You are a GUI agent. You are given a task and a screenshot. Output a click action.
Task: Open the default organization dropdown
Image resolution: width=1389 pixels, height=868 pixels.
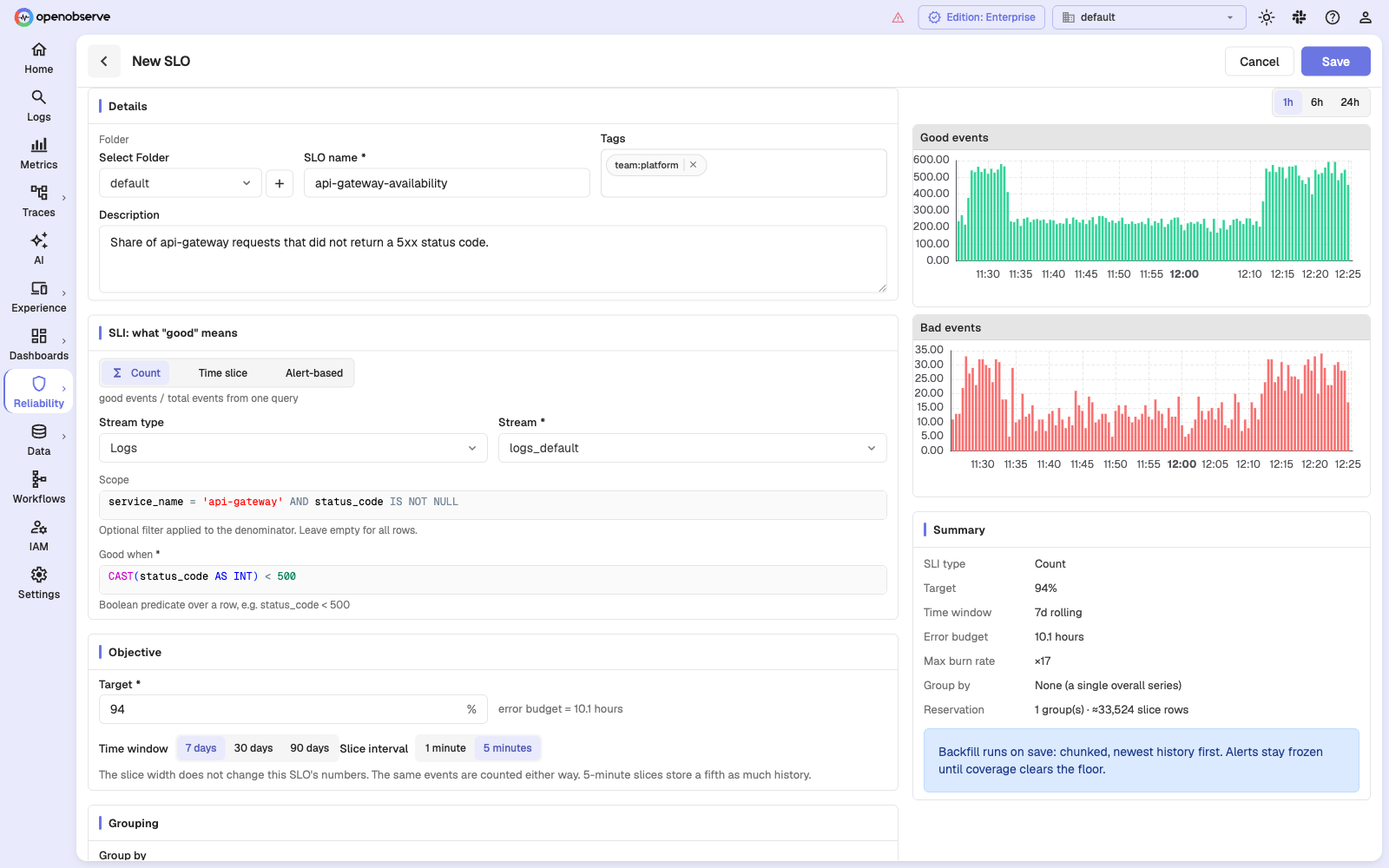pos(1149,17)
